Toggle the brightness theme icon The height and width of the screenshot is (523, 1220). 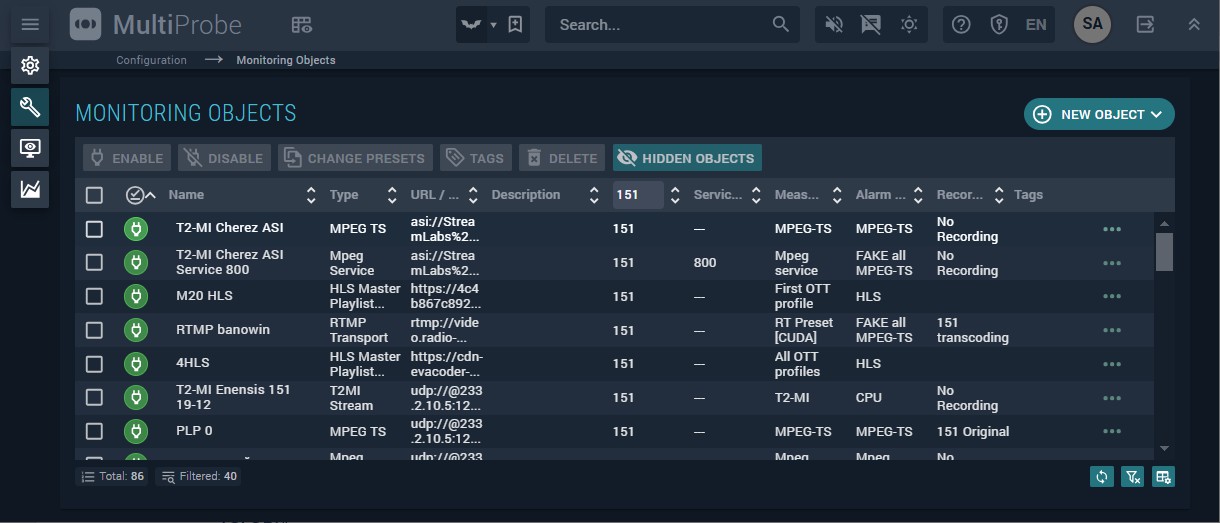909,25
